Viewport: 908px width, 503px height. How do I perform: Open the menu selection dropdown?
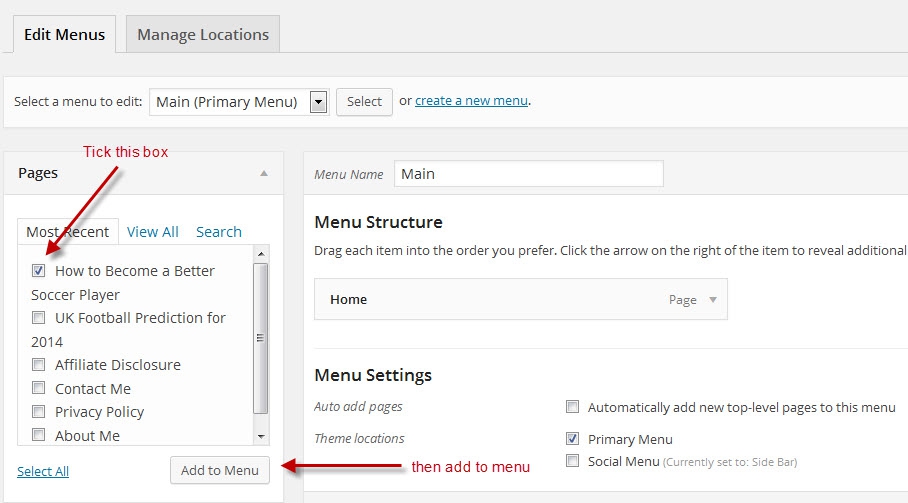tap(319, 101)
